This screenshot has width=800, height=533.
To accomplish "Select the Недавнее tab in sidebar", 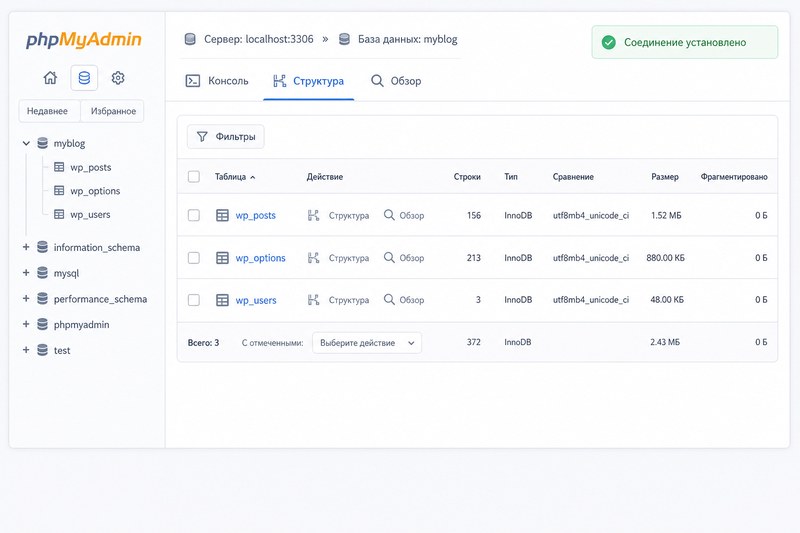I will tap(49, 111).
